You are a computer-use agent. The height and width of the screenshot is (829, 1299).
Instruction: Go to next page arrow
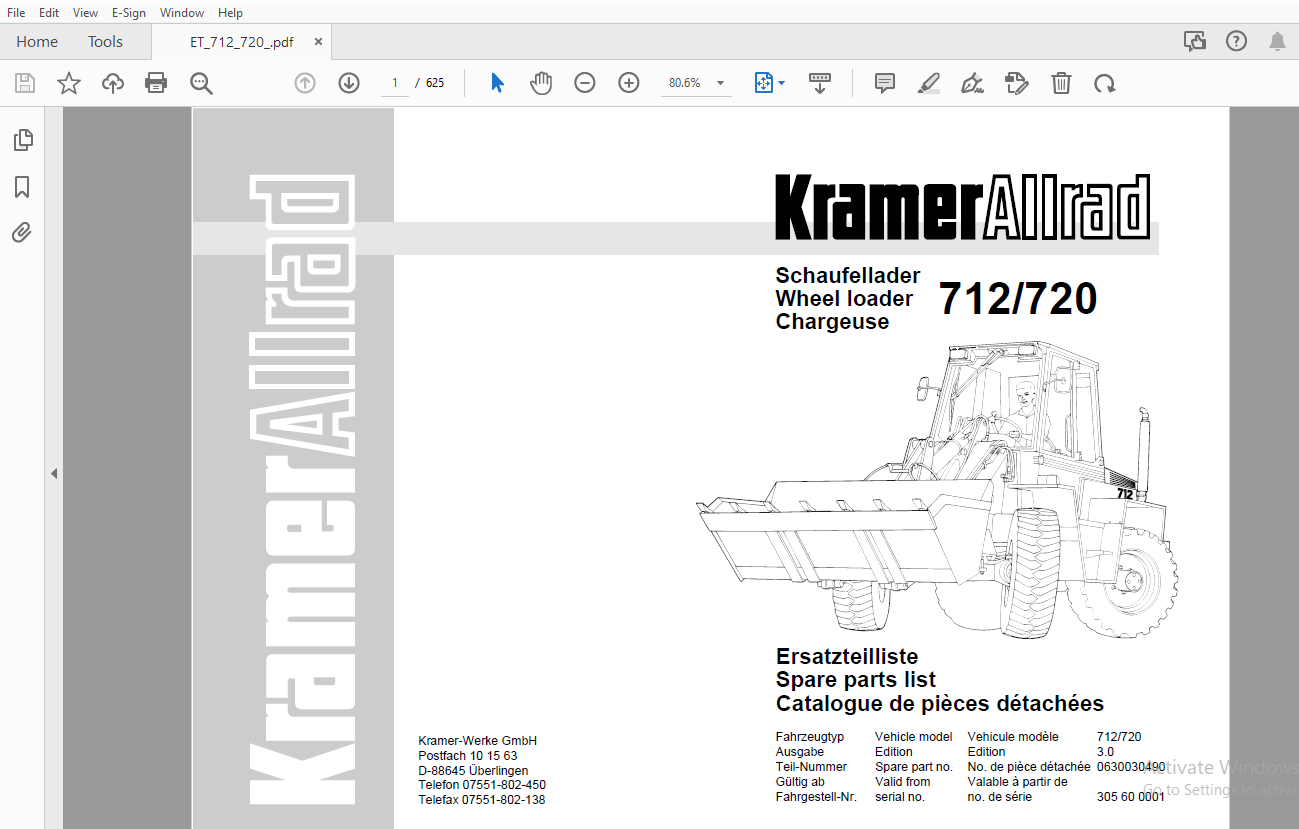(349, 83)
